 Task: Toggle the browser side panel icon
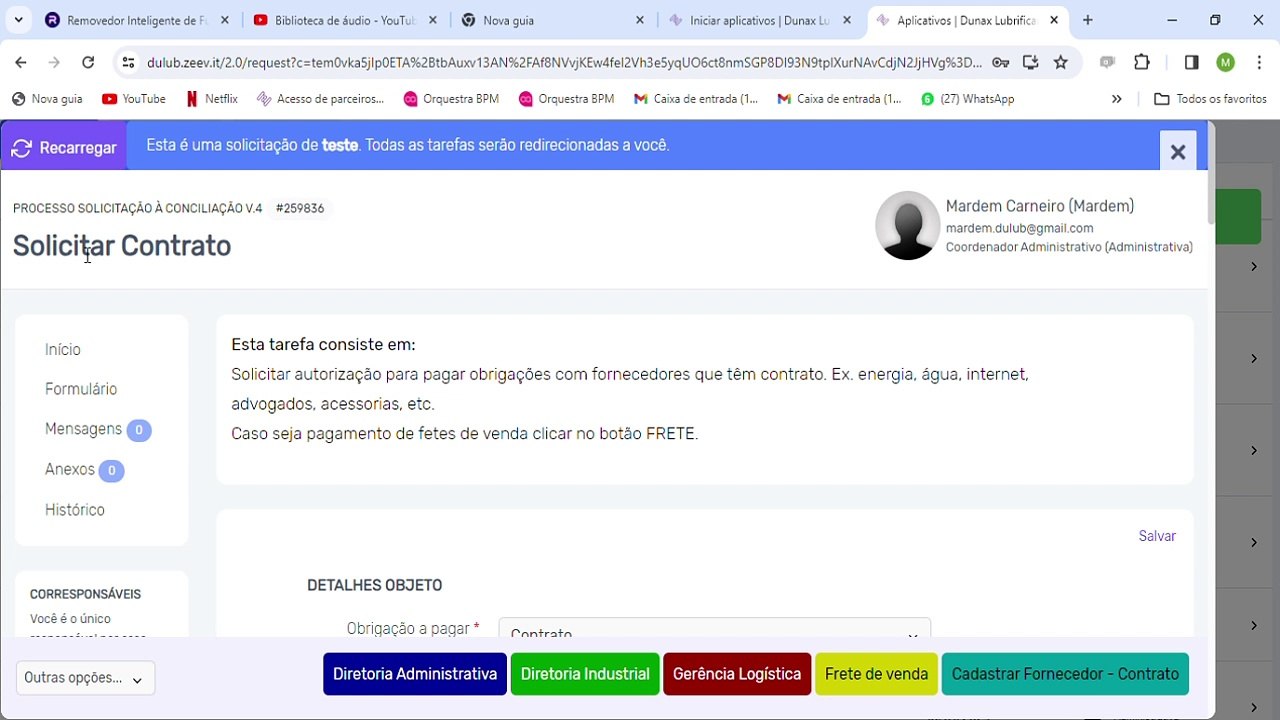coord(1191,62)
